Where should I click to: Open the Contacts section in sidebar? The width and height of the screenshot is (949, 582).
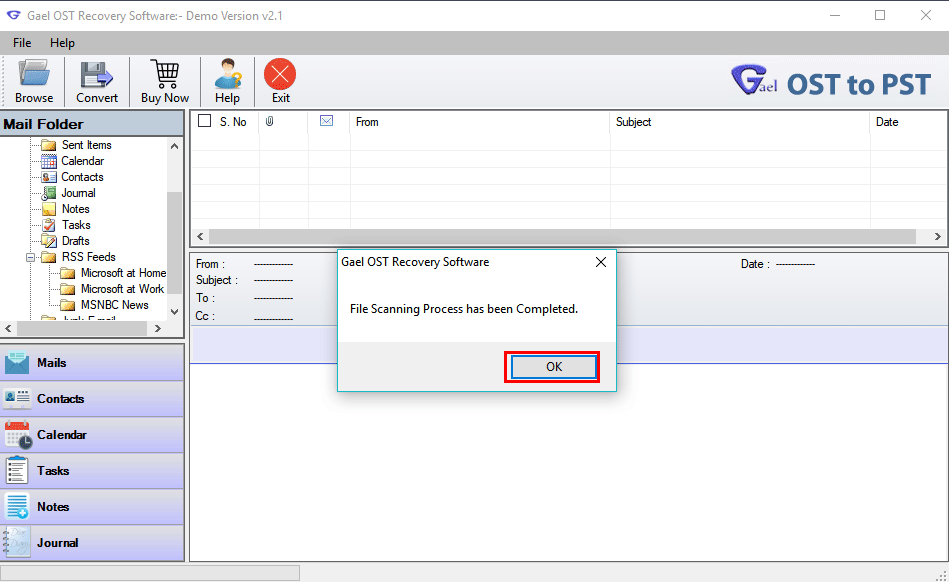(92, 399)
